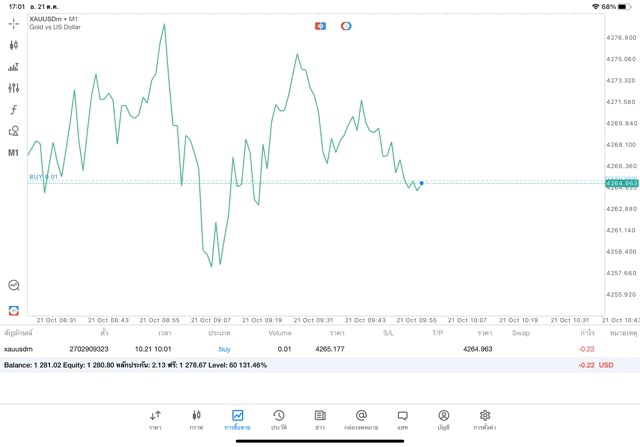Select the crosshair cursor tool
Image resolution: width=640 pixels, height=447 pixels.
point(14,23)
